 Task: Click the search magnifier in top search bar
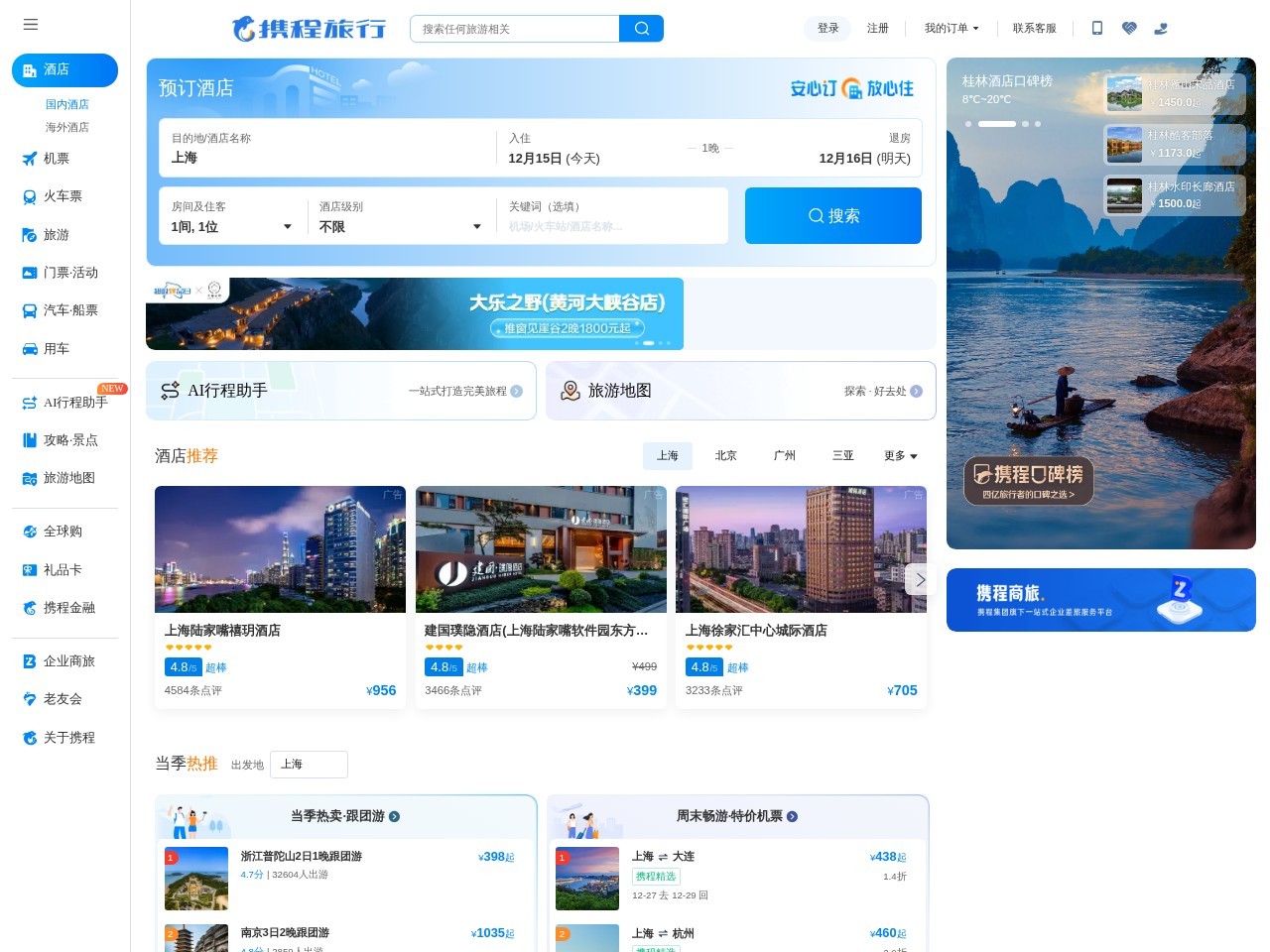pos(641,29)
